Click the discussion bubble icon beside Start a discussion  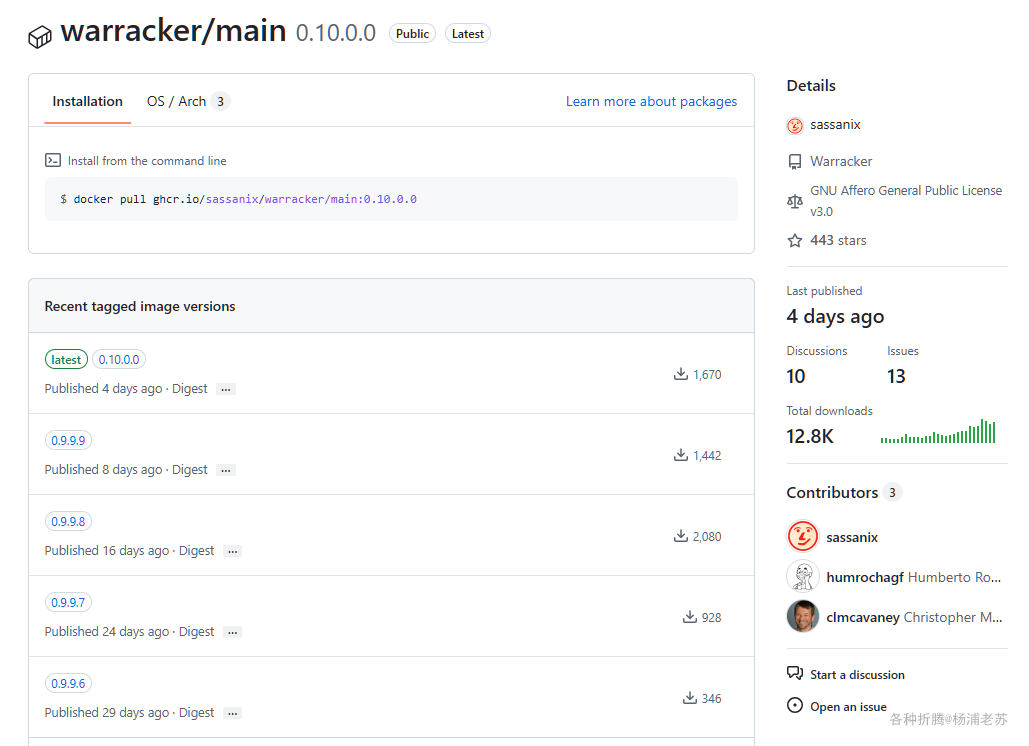[795, 673]
